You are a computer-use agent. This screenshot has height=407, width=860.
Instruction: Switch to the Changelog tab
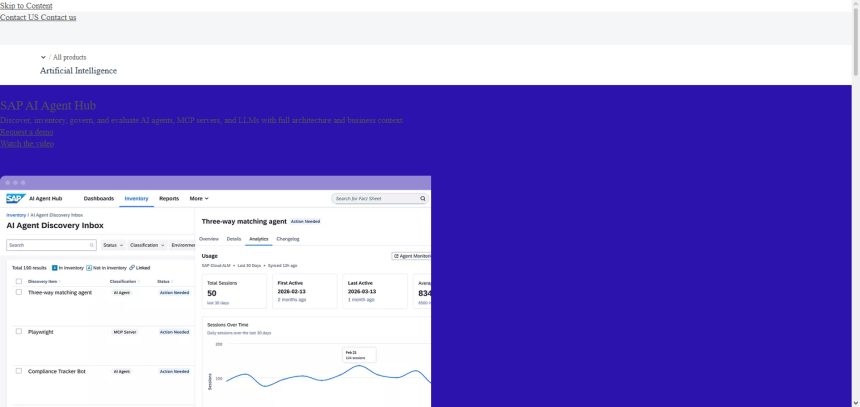(x=288, y=239)
